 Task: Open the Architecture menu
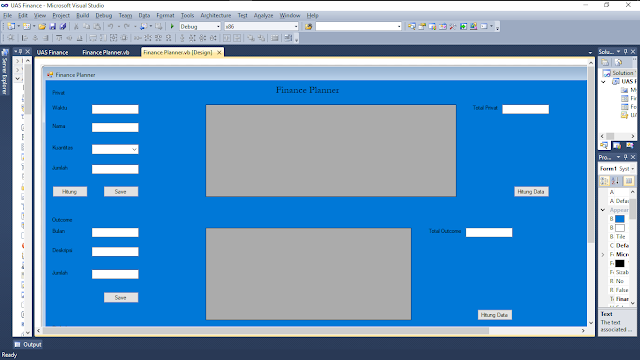216,16
